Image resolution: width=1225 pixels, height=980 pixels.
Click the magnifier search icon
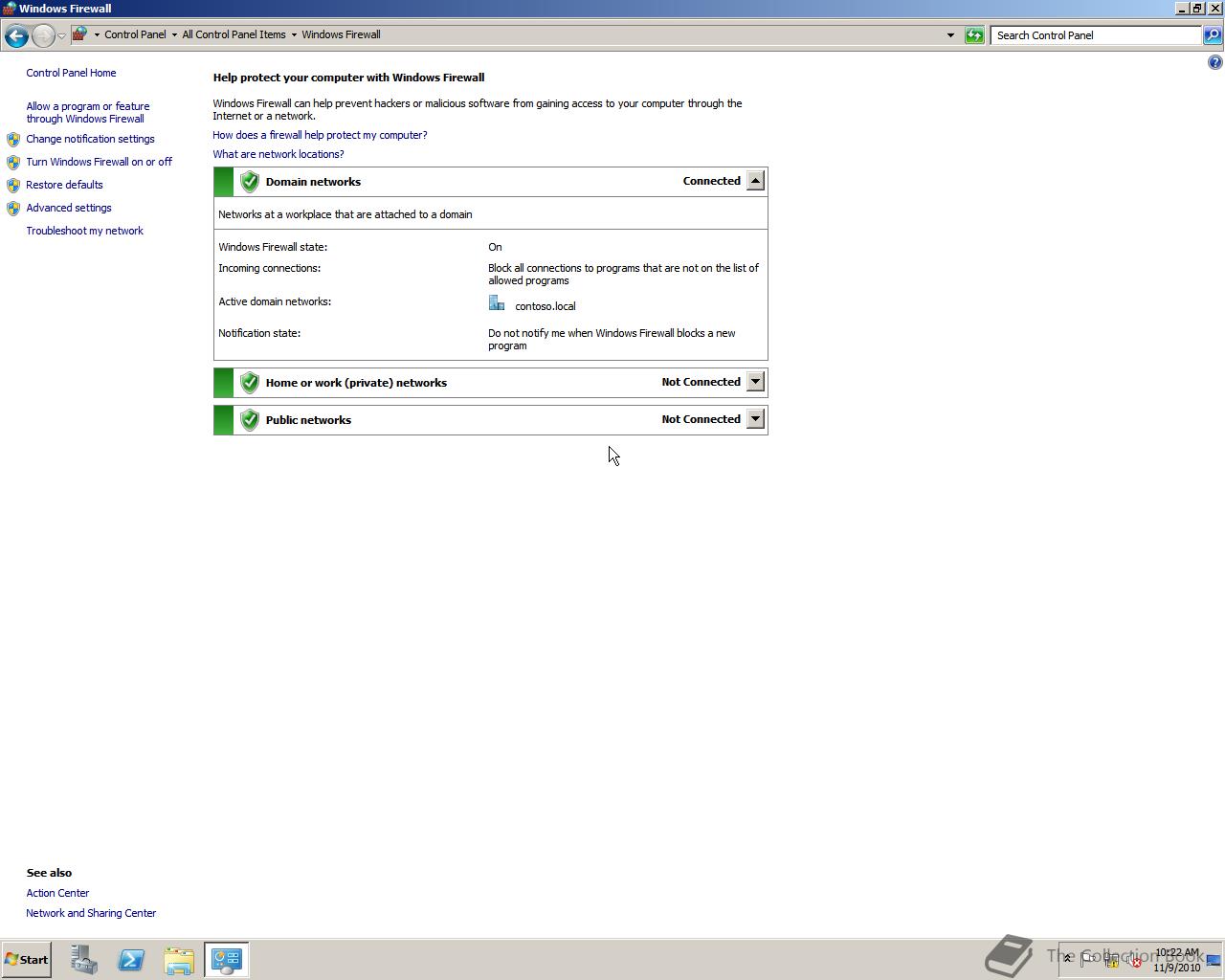coord(1212,35)
